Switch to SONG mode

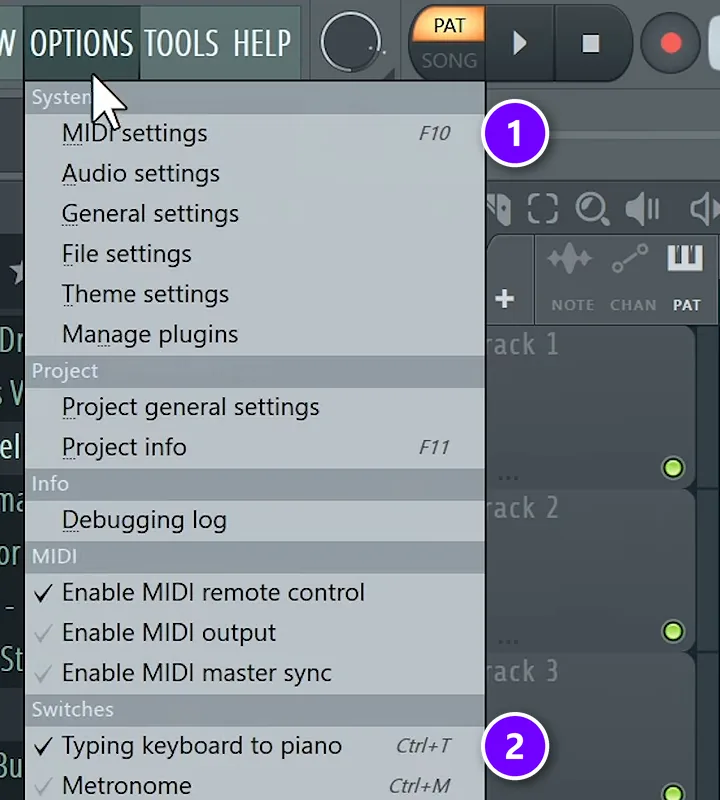pos(449,61)
